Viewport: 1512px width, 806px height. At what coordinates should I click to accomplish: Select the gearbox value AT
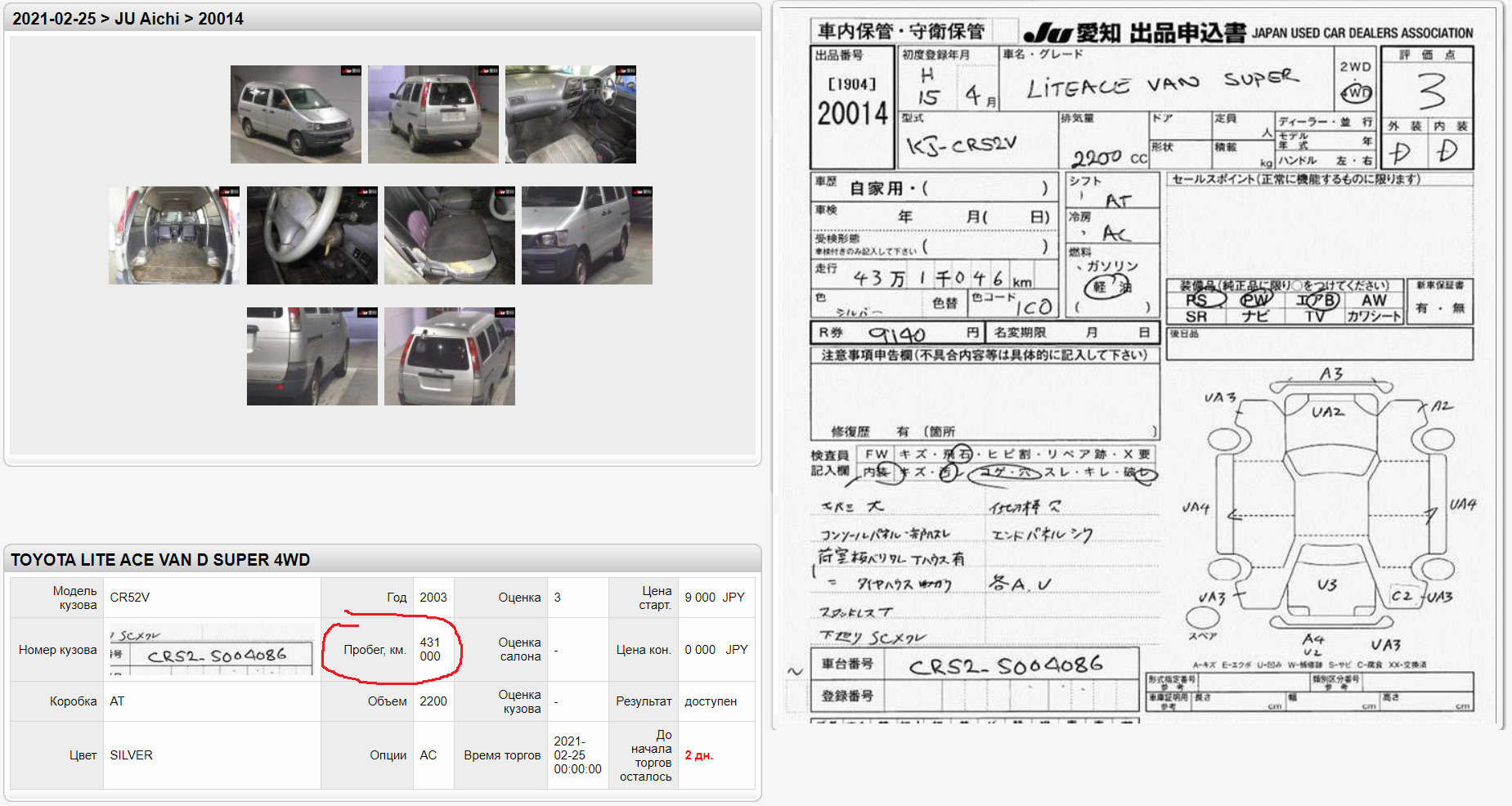[x=117, y=701]
